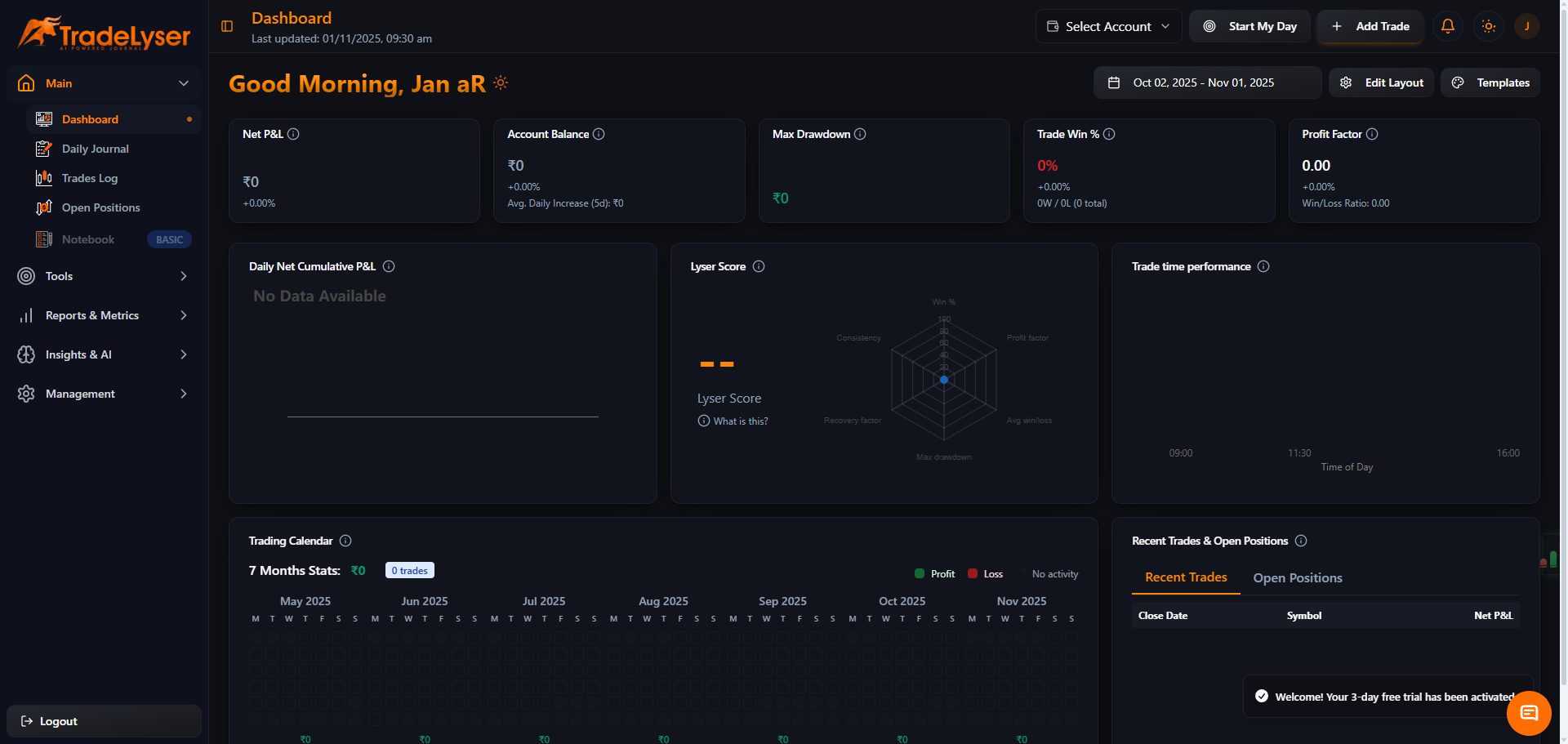Viewport: 1568px width, 744px height.
Task: Open the Daily Journal icon in sidebar
Action: coord(44,149)
